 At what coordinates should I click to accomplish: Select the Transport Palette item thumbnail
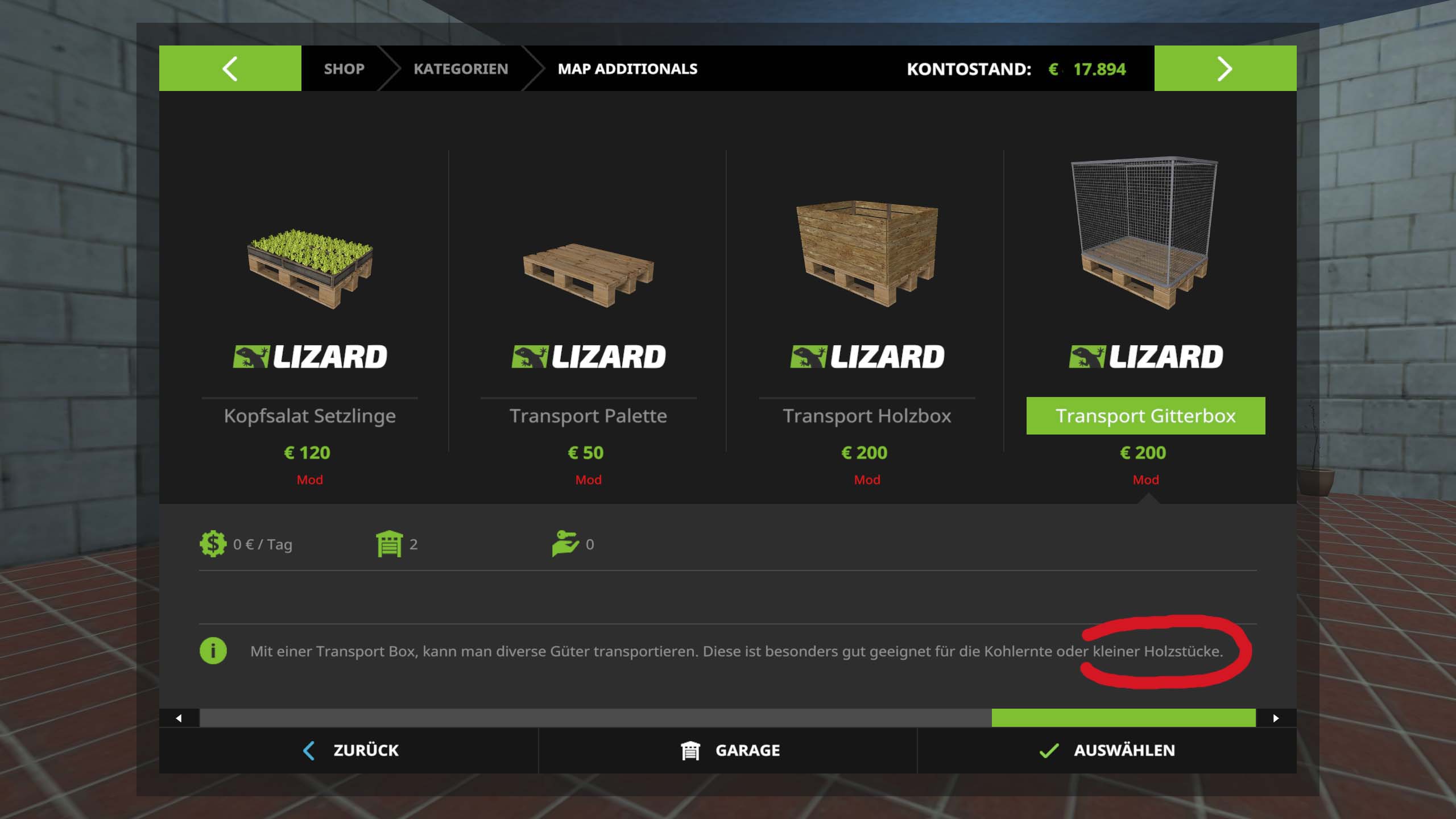coord(589,275)
